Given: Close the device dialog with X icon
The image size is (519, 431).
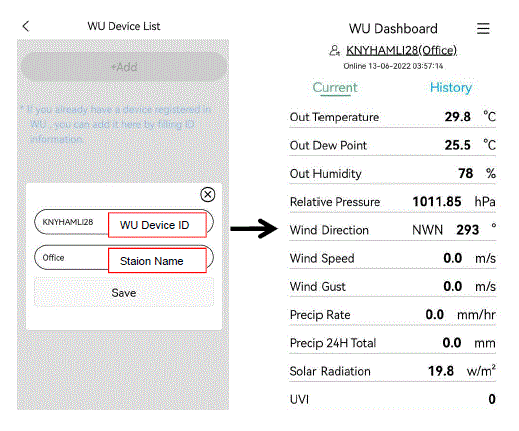Looking at the screenshot, I should click(x=208, y=194).
